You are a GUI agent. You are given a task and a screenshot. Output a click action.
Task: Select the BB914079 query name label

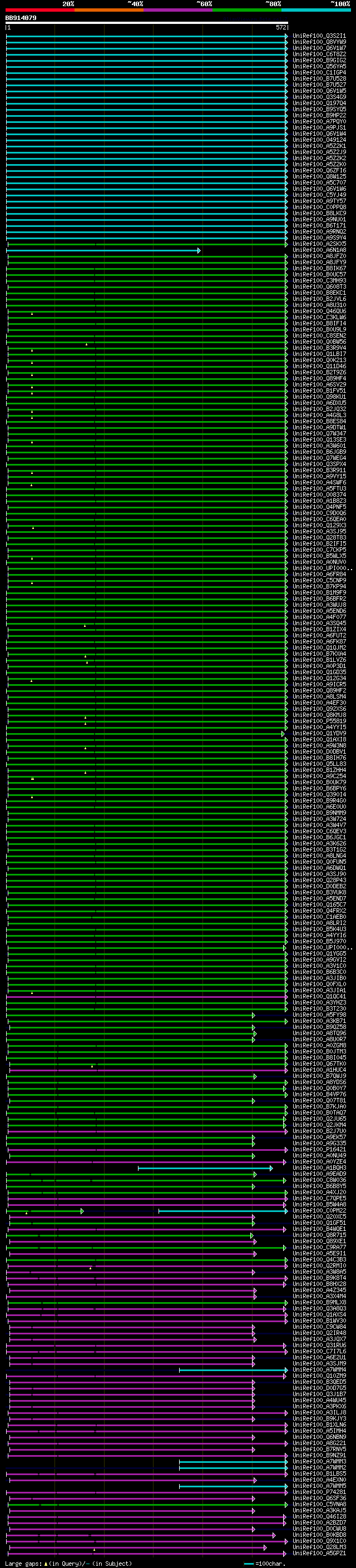click(x=21, y=18)
